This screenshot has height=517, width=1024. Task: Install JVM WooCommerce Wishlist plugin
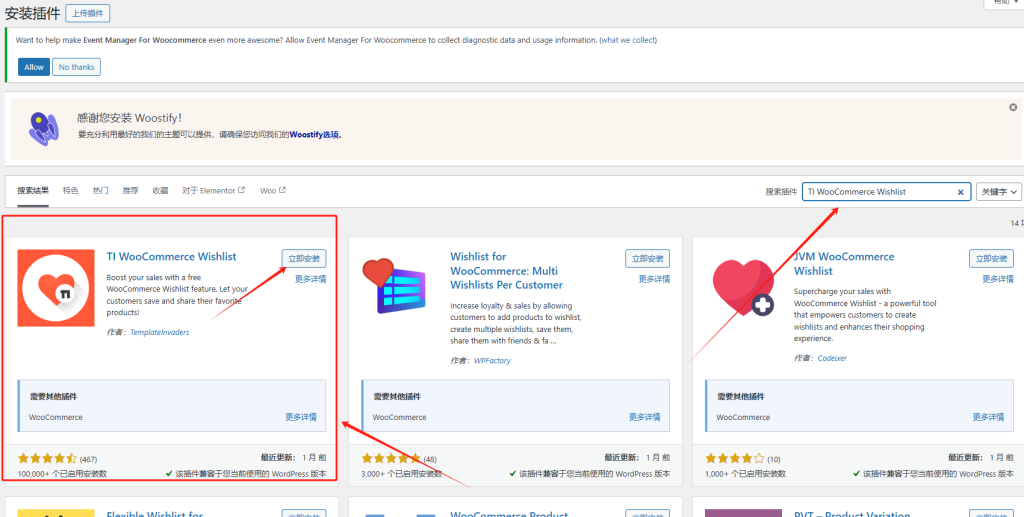pyautogui.click(x=991, y=259)
